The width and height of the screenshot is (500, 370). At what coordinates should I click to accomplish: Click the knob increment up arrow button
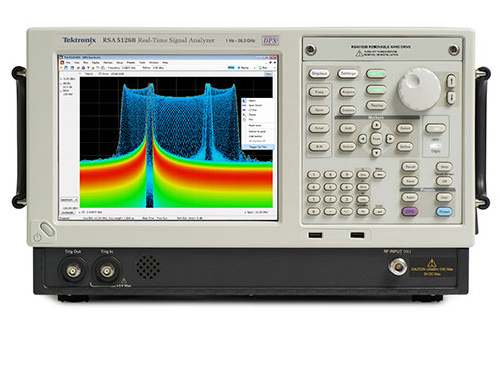click(x=451, y=81)
